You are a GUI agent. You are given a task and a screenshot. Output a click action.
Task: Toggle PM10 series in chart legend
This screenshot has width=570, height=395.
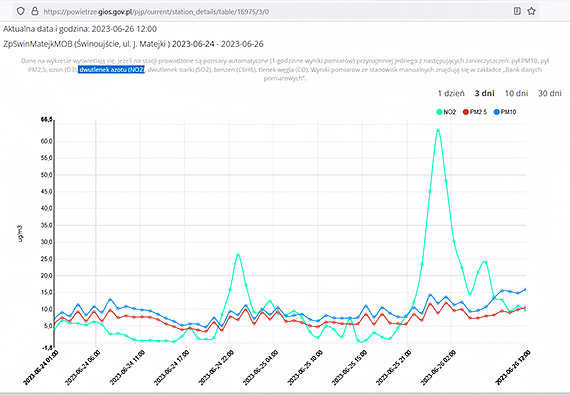point(505,112)
